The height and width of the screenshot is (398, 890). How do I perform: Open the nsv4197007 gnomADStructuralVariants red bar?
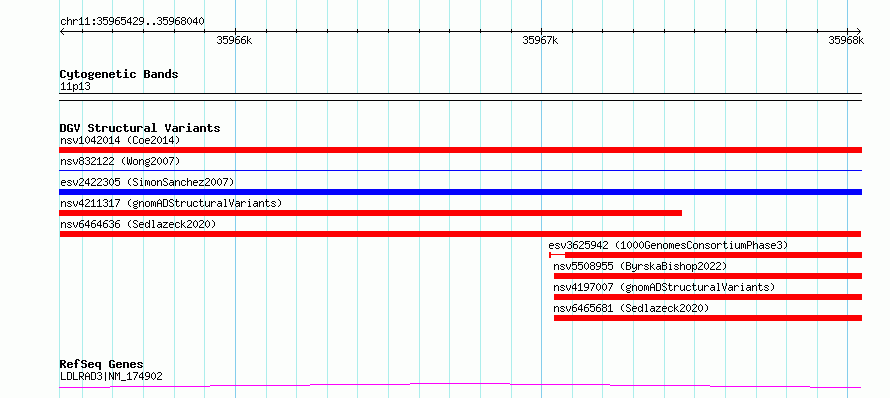tap(708, 297)
